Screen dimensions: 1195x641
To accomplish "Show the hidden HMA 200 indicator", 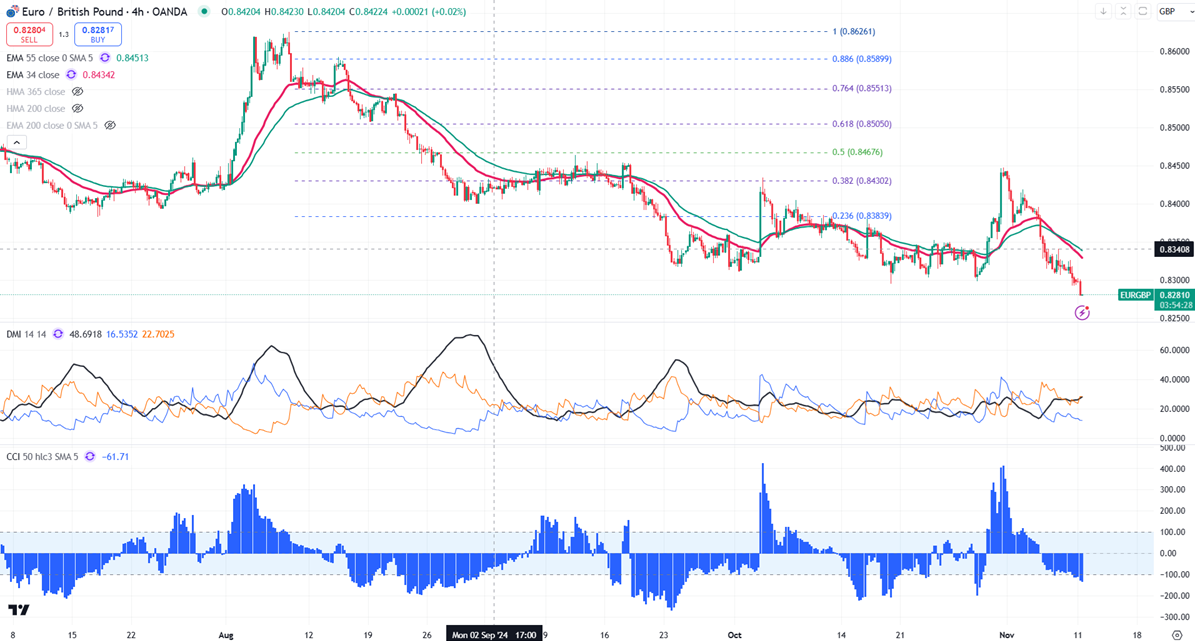I will click(x=78, y=108).
